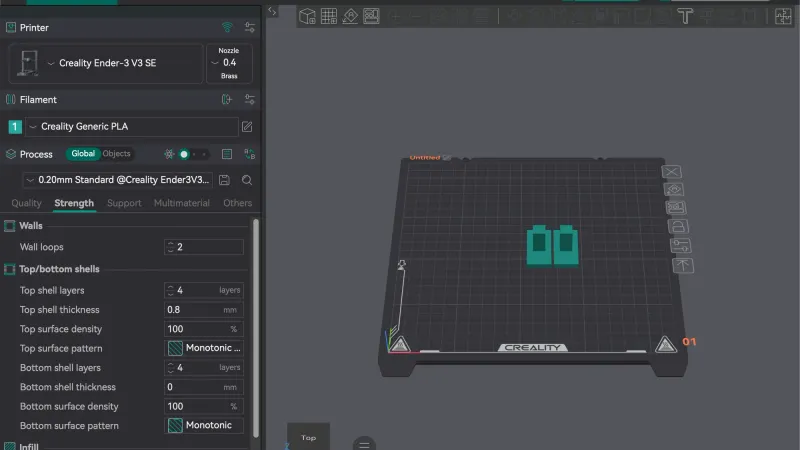Click the Auto orient toolbar icon
Screen dimensions: 800x450
click(x=350, y=16)
